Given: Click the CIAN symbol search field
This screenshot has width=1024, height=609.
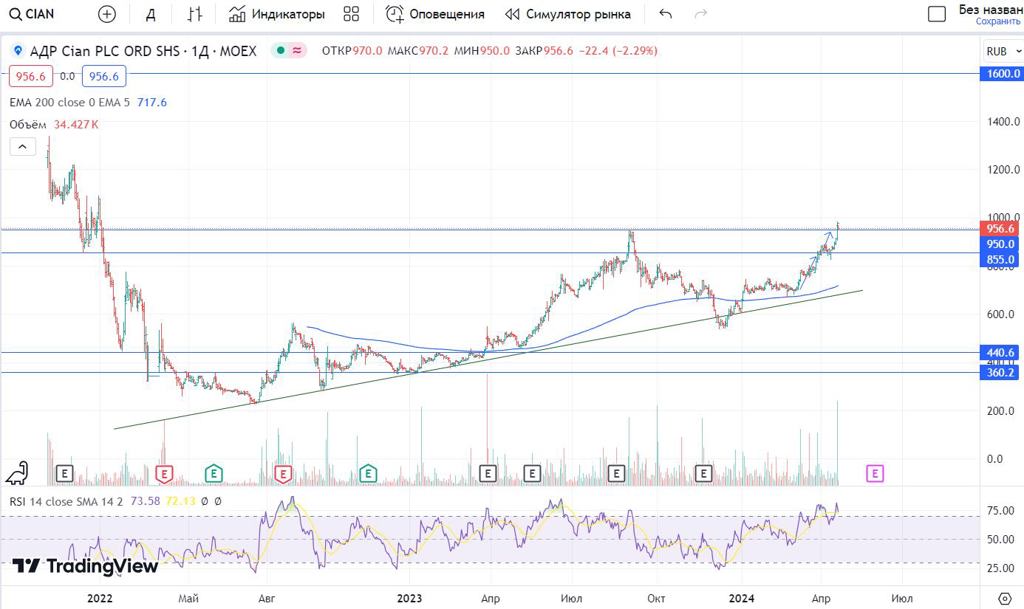Looking at the screenshot, I should [40, 14].
